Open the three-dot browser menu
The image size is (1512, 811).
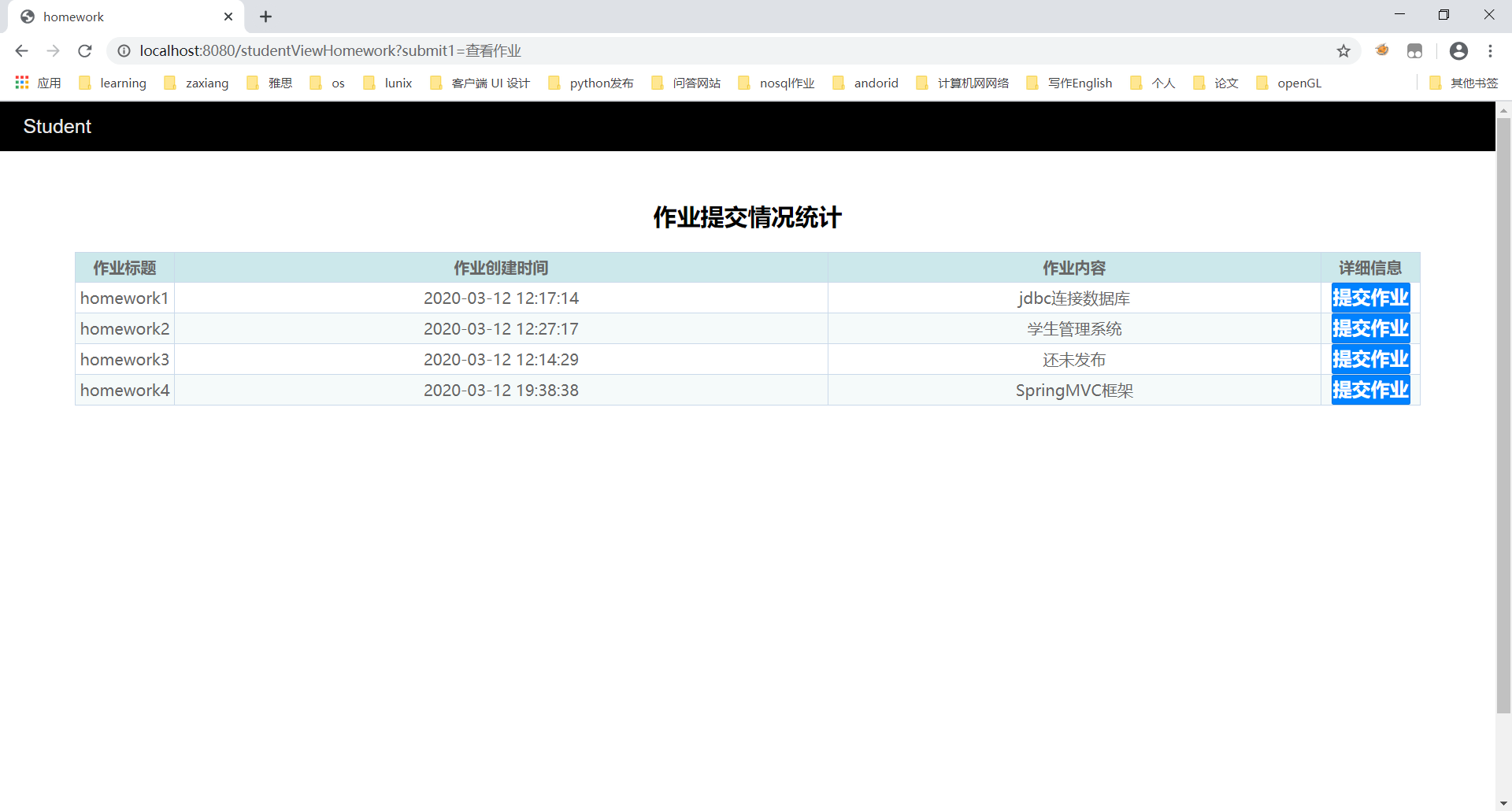1491,50
